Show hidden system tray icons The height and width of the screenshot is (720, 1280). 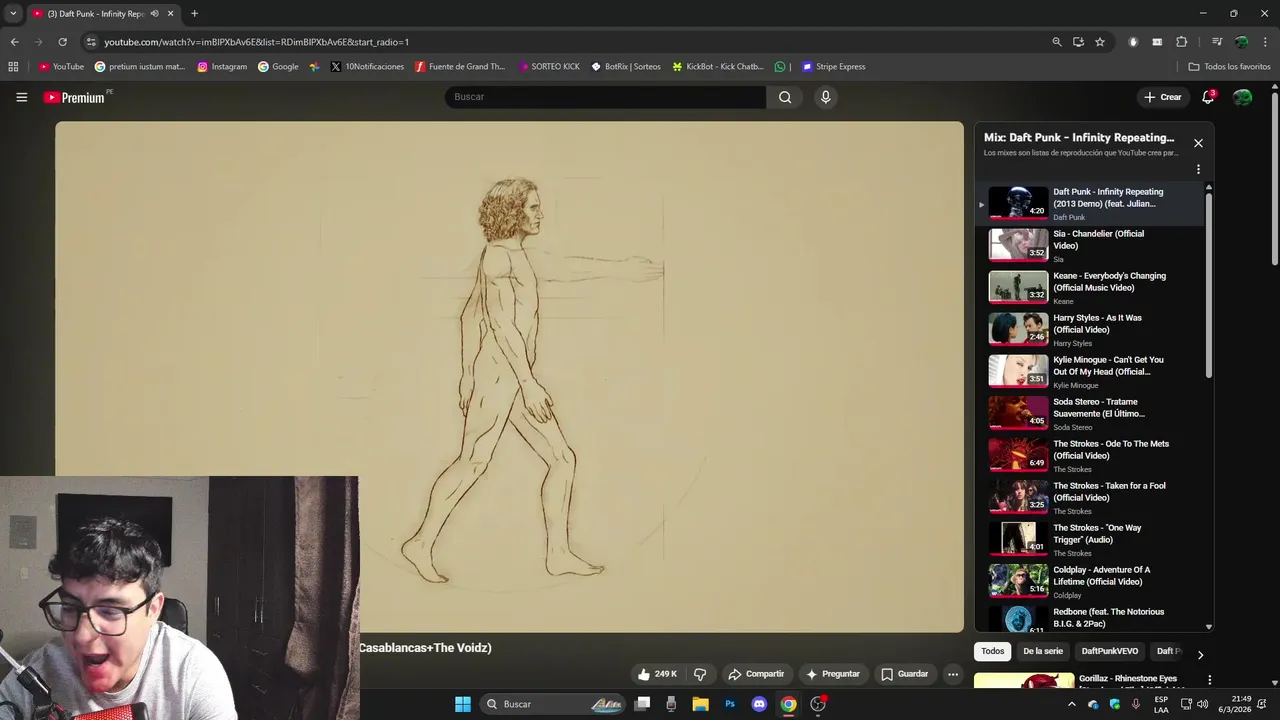click(1072, 704)
